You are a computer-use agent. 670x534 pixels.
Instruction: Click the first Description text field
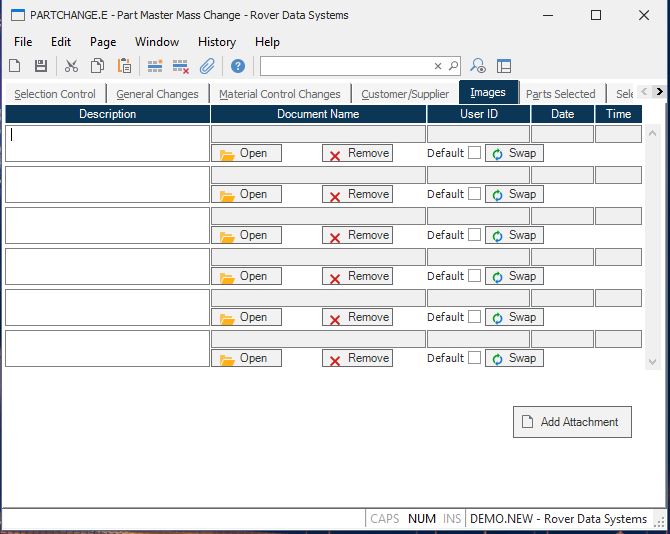click(x=107, y=143)
